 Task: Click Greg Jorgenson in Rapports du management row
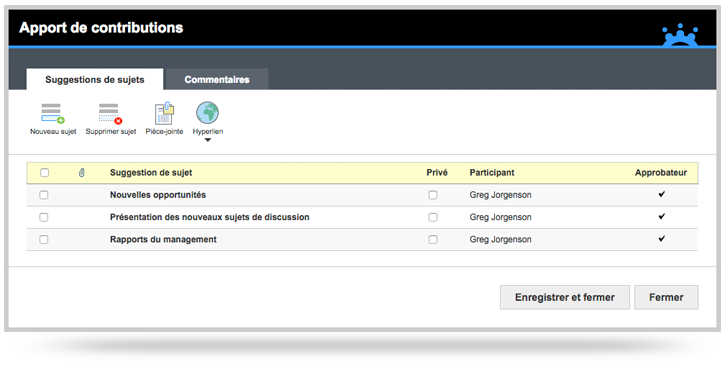click(500, 239)
